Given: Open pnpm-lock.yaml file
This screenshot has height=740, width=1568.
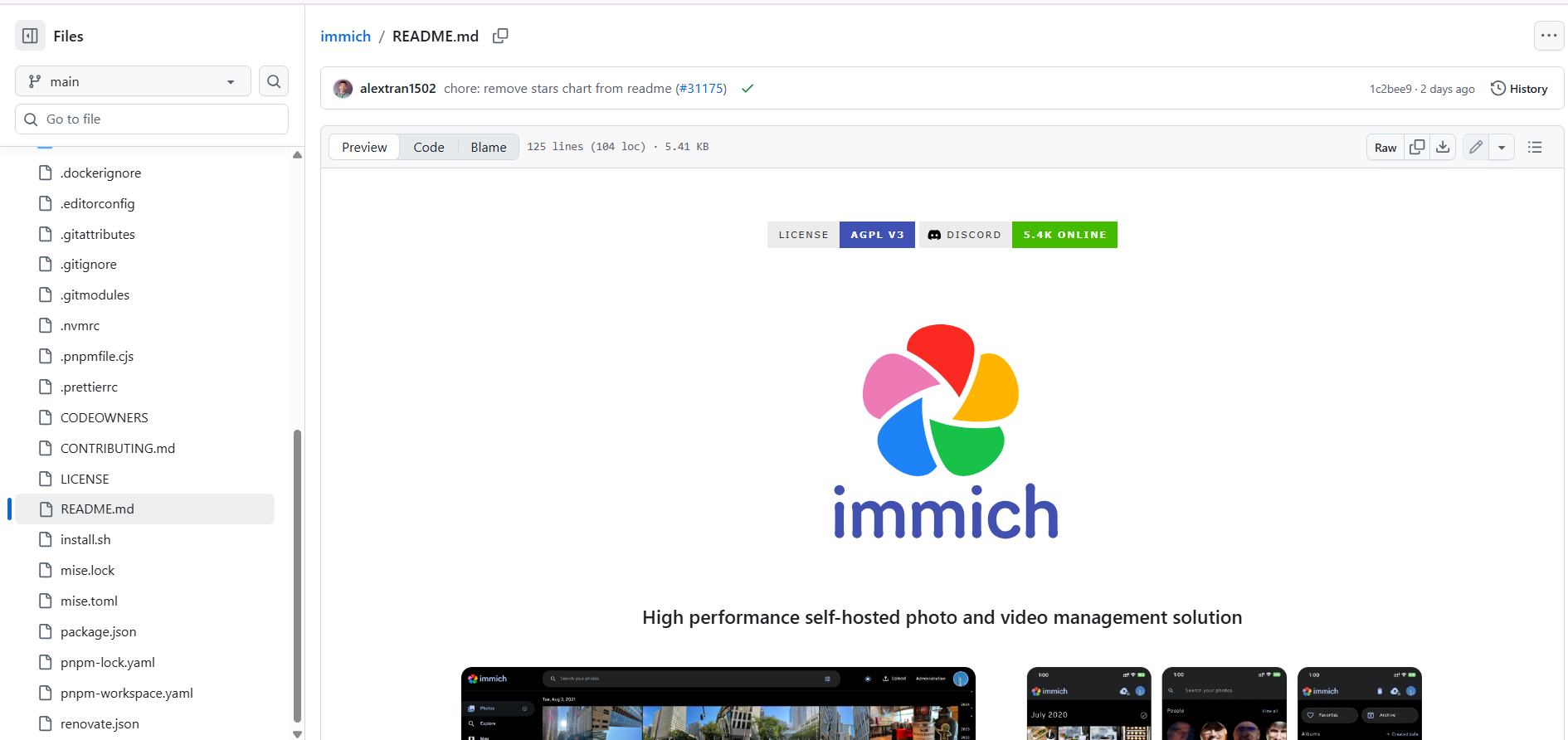Looking at the screenshot, I should point(108,662).
